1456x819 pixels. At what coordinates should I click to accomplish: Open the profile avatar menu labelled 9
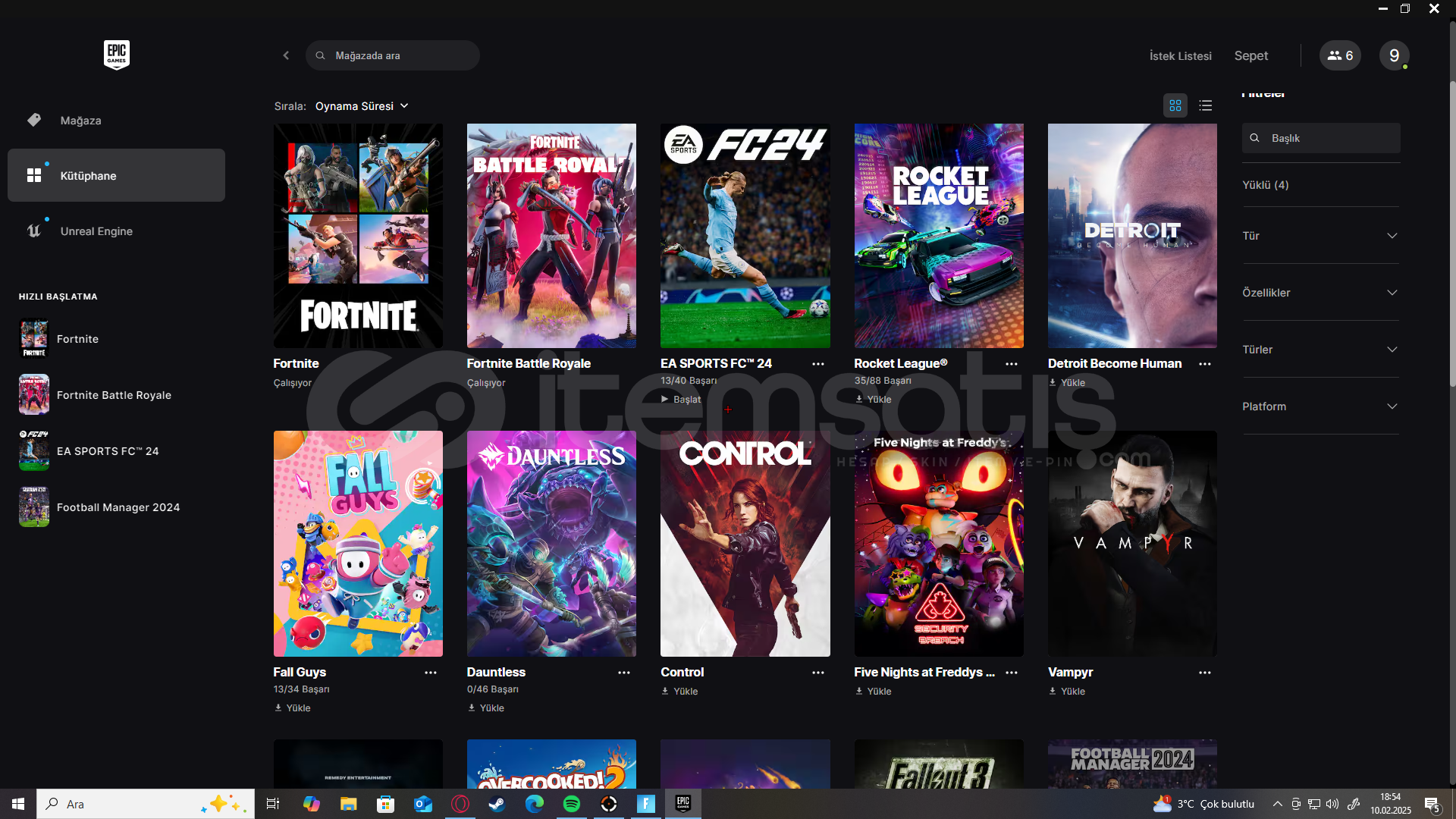point(1394,55)
